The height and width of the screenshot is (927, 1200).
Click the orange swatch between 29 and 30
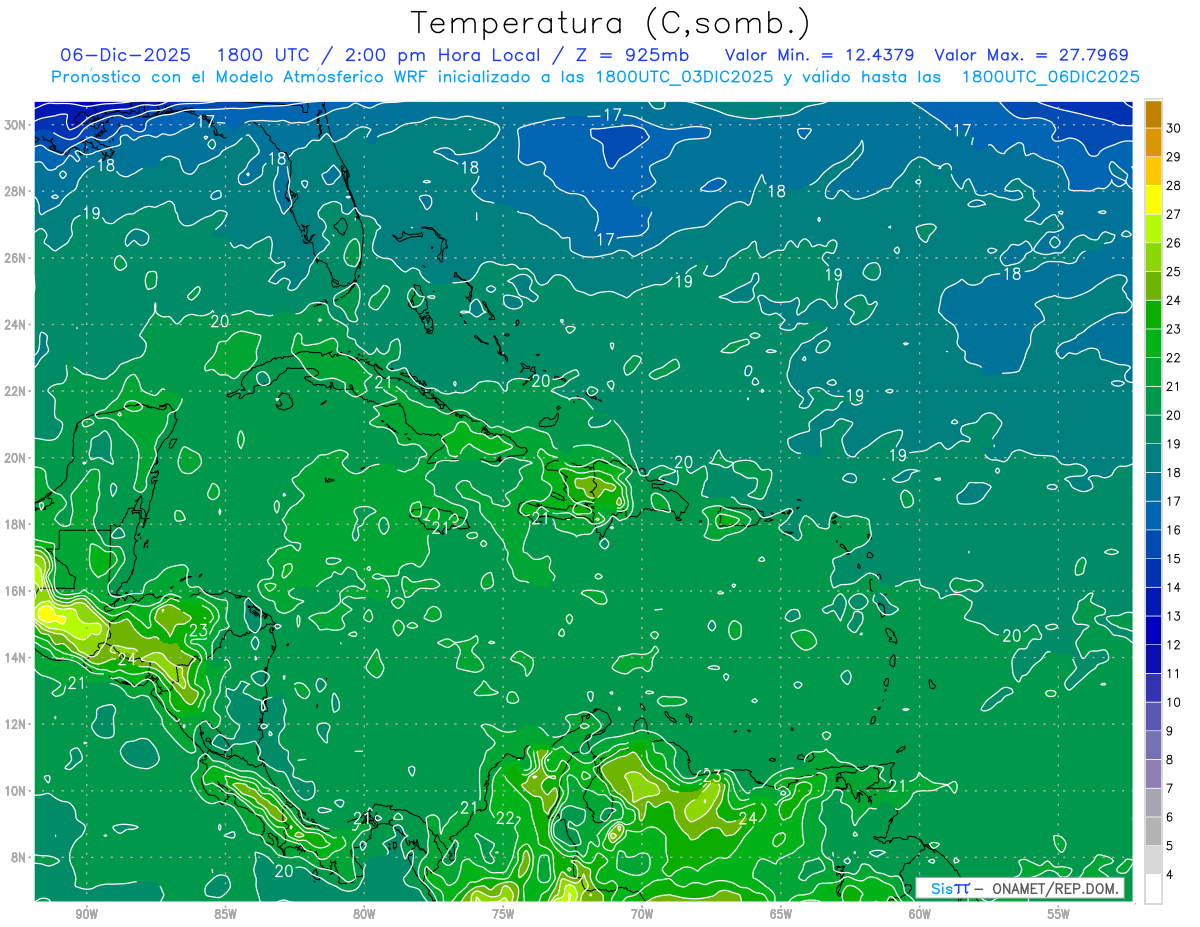[1154, 143]
